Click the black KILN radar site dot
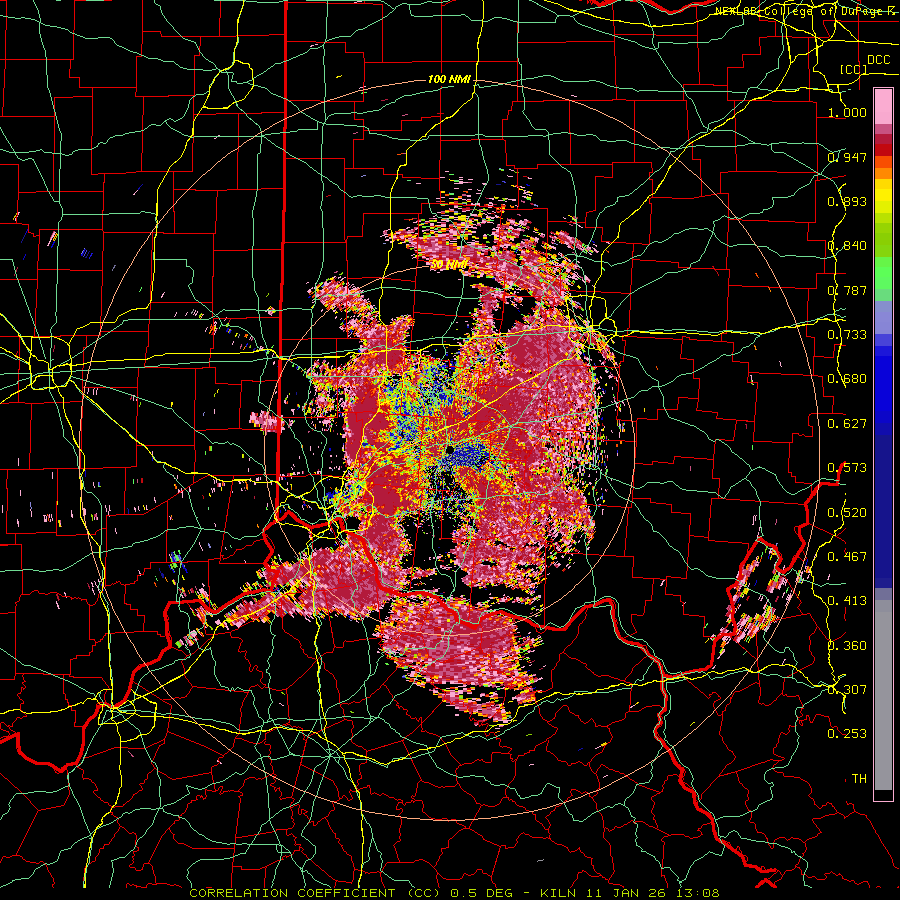The image size is (900, 900). click(450, 449)
